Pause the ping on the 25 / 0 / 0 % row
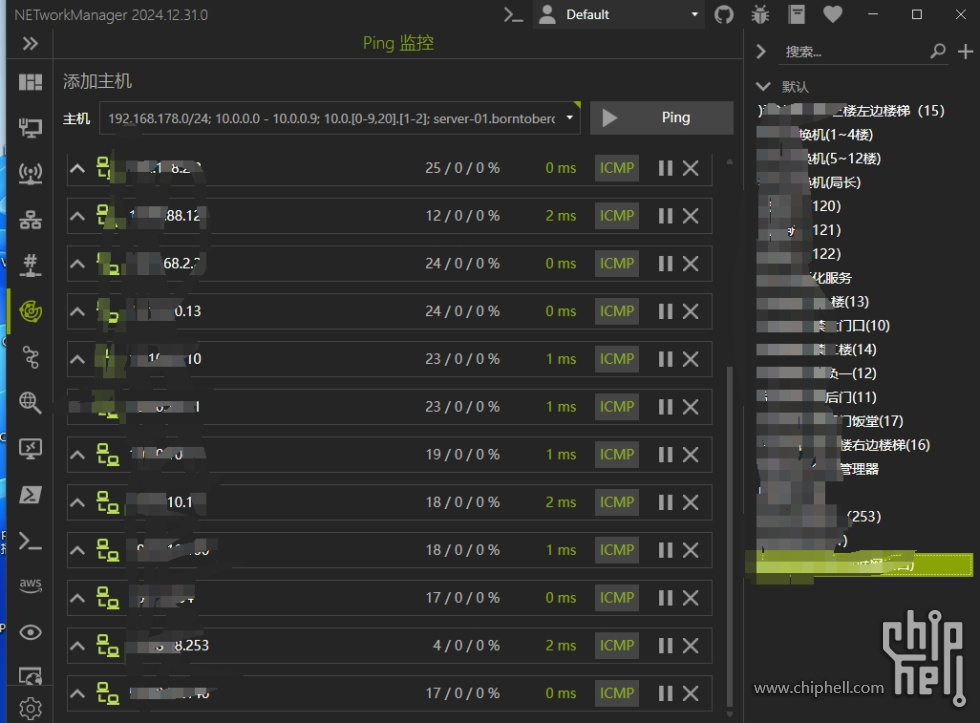This screenshot has height=723, width=980. tap(666, 168)
